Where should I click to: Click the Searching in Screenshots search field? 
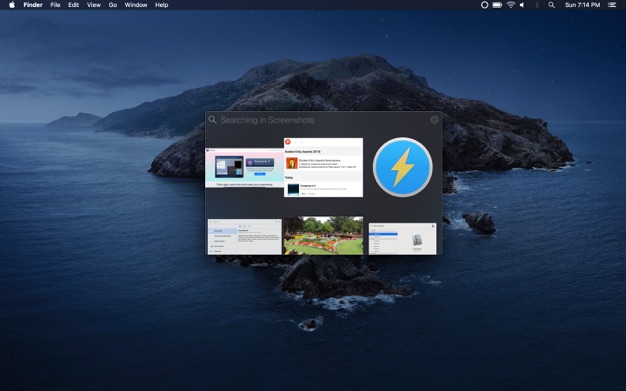(323, 120)
